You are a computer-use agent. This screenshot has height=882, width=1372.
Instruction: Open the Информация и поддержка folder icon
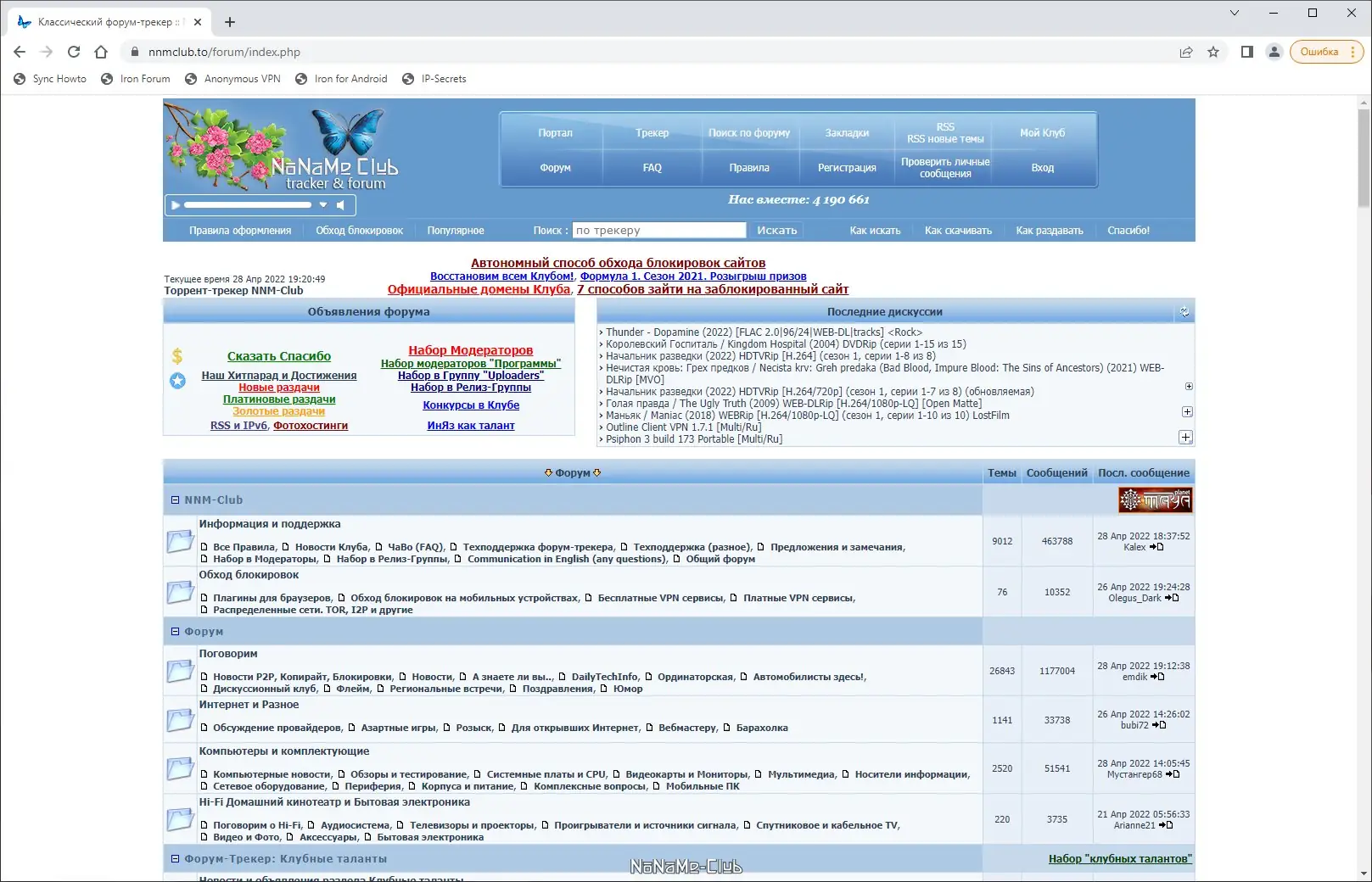(180, 540)
